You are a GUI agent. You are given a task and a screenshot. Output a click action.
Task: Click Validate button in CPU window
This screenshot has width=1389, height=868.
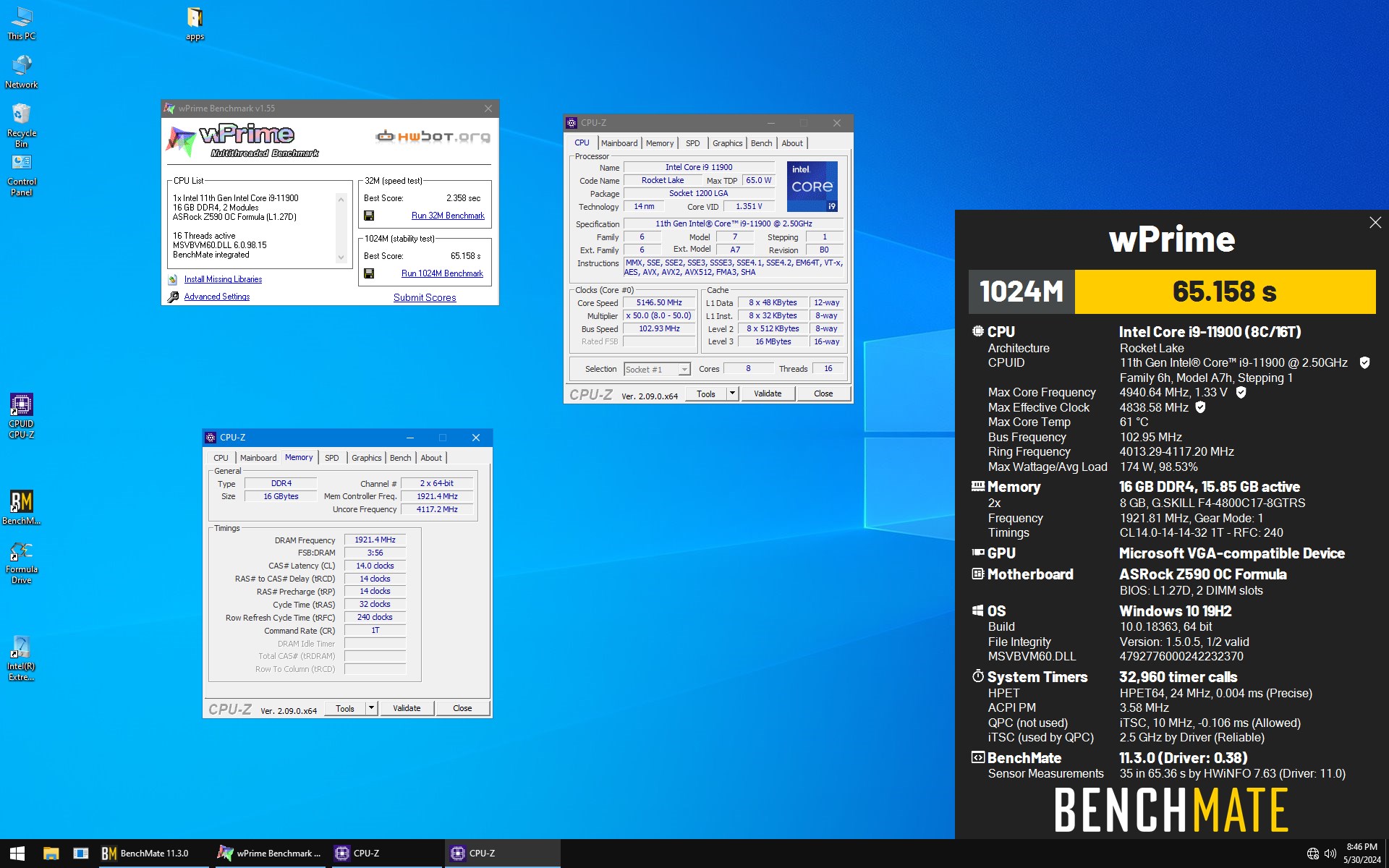(768, 393)
